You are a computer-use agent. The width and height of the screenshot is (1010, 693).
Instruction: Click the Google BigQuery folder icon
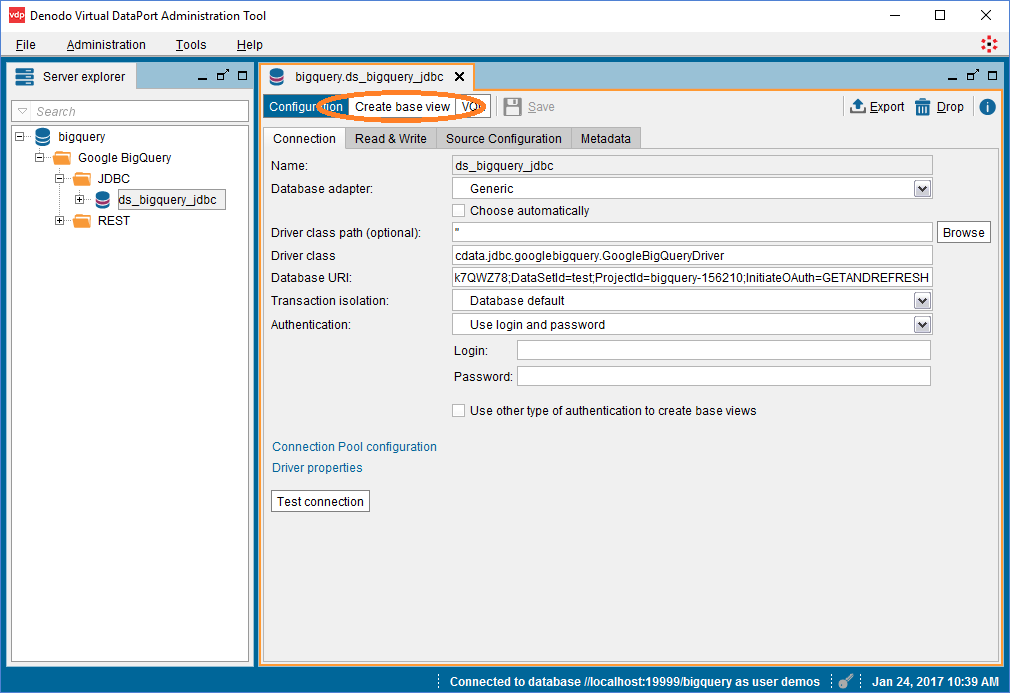coord(62,158)
